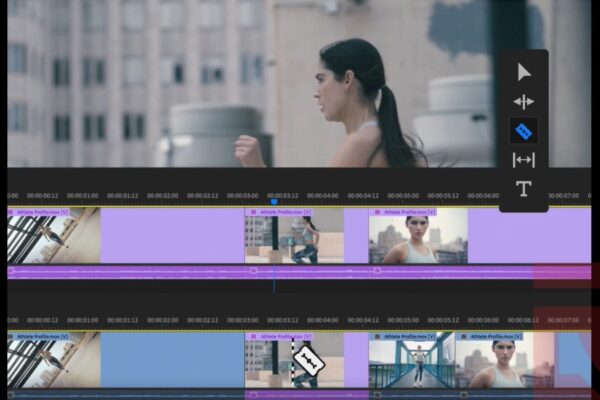Click 00:00:02:00 on the lower time ruler
The height and width of the screenshot is (400, 600).
[x=162, y=320]
